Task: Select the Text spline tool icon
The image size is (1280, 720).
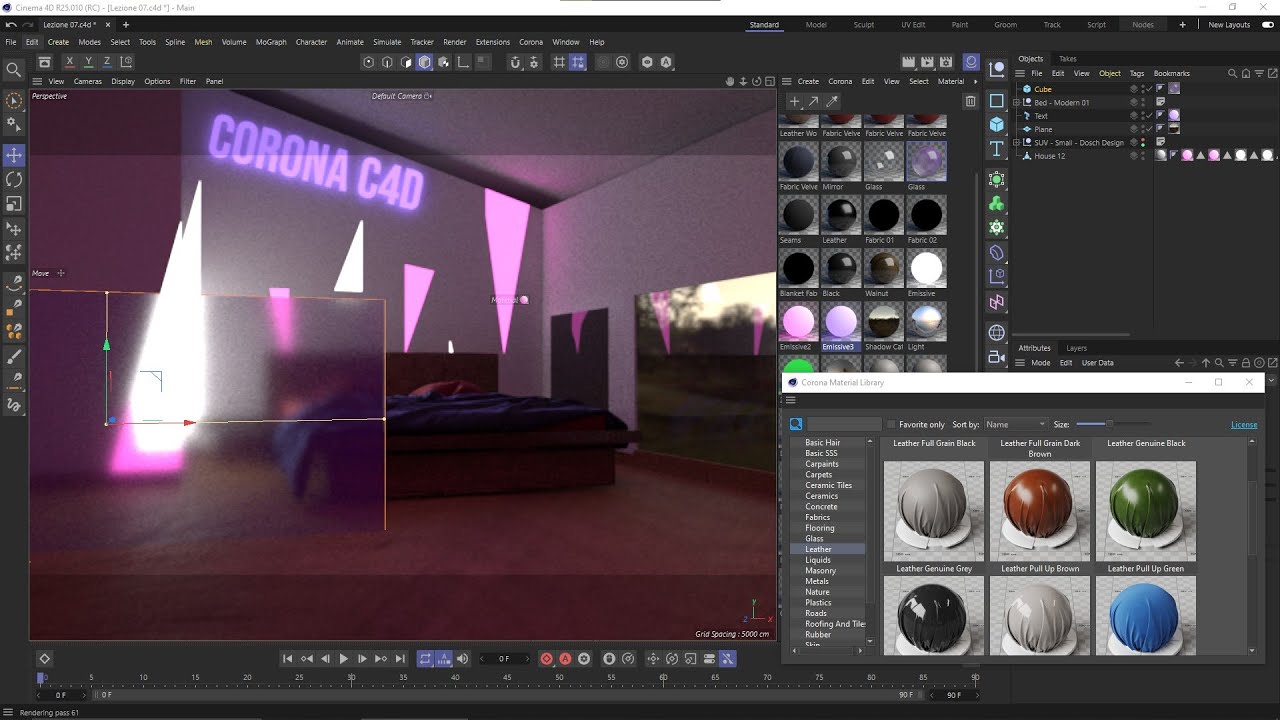Action: pos(997,149)
